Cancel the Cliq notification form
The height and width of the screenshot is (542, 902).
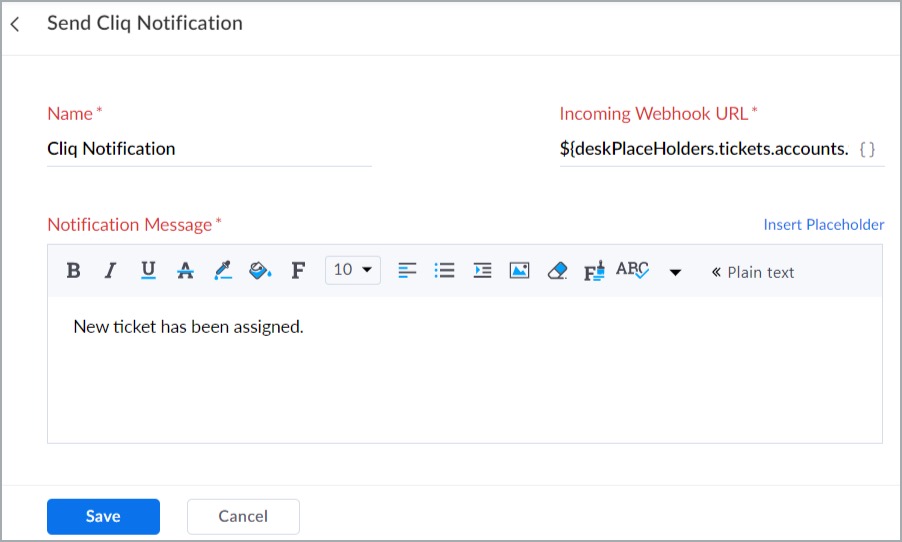coord(243,516)
